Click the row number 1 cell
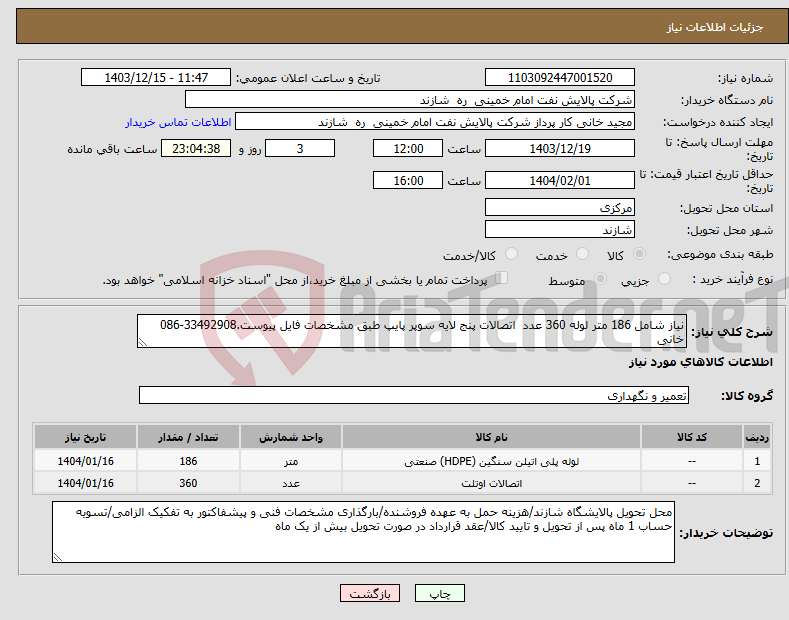This screenshot has width=789, height=620. pyautogui.click(x=757, y=461)
